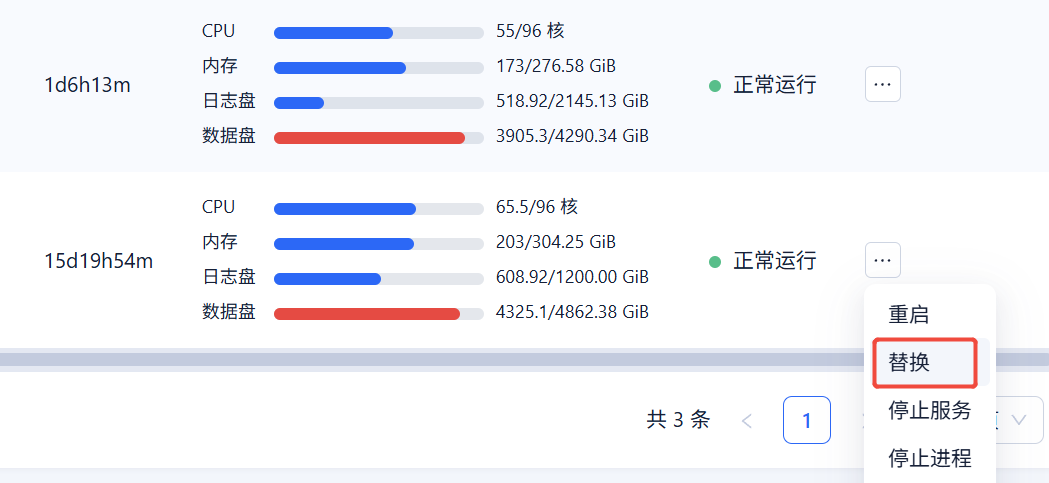Click the 内存 bar showing 173/276.58 GiB

point(378,68)
